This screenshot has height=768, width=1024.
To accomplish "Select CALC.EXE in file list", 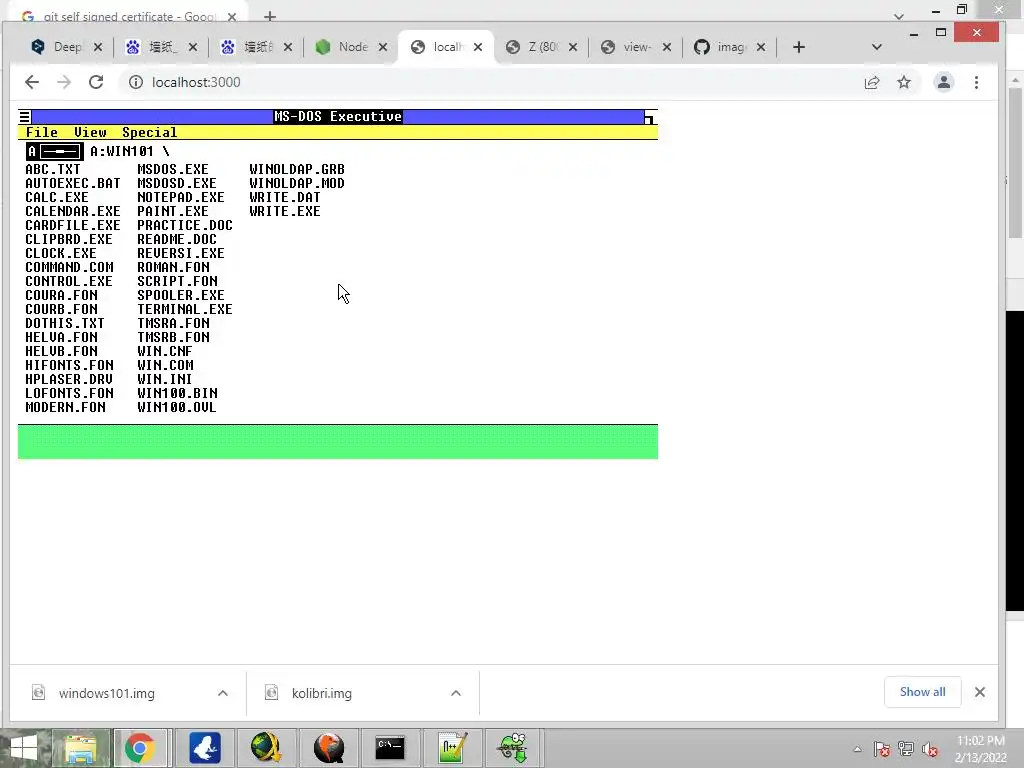I will [x=57, y=197].
